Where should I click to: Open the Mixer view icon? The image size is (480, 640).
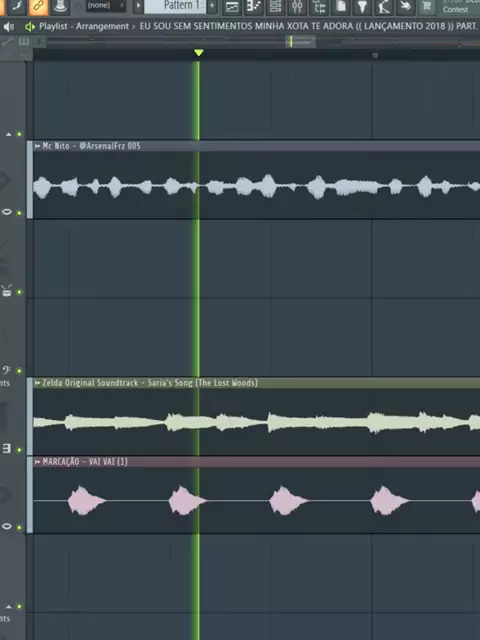pyautogui.click(x=297, y=6)
